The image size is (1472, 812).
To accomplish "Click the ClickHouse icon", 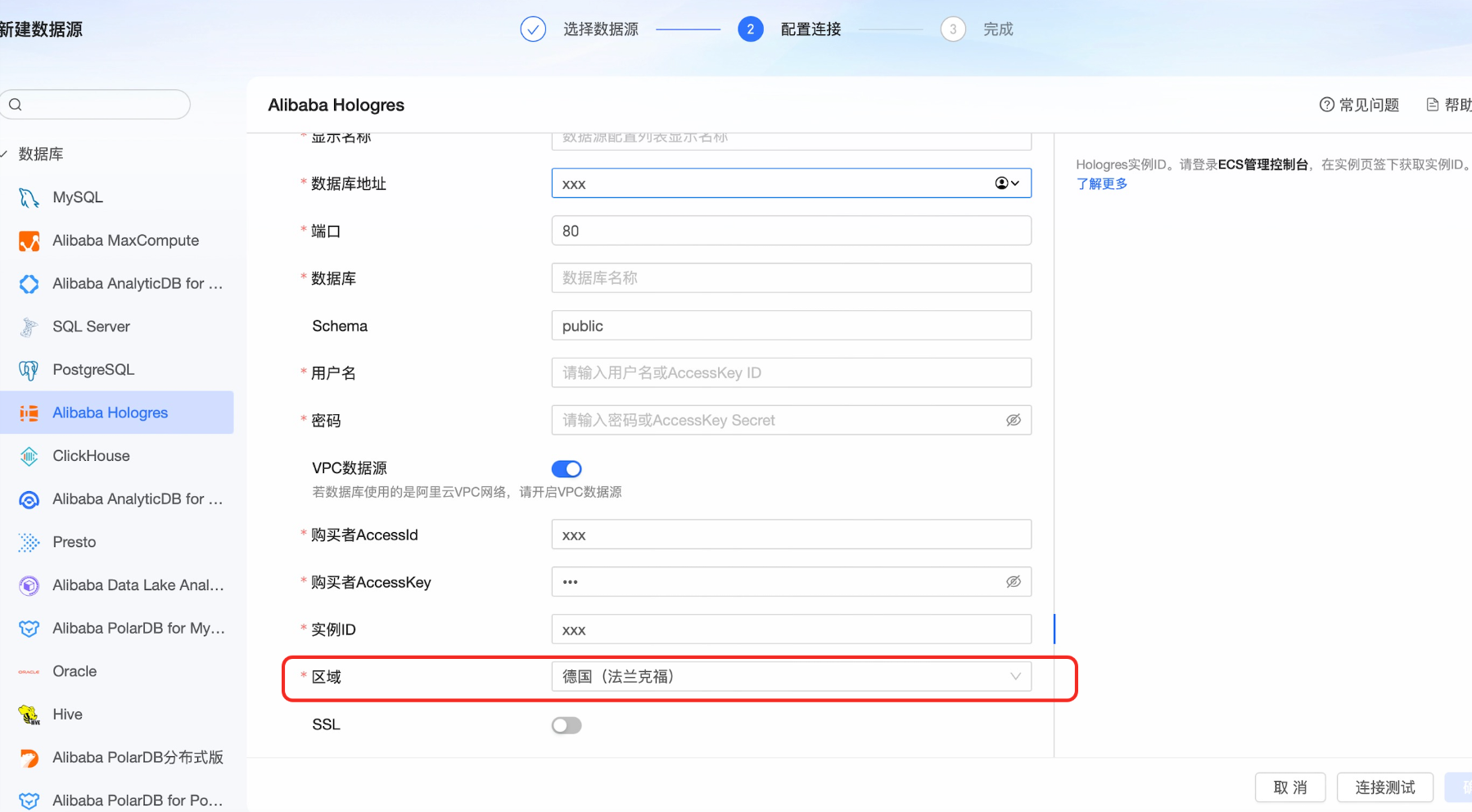I will pos(29,456).
